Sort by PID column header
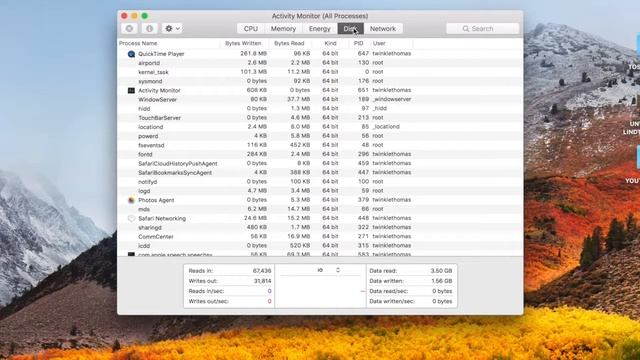Viewport: 640px width, 360px height. 359,43
